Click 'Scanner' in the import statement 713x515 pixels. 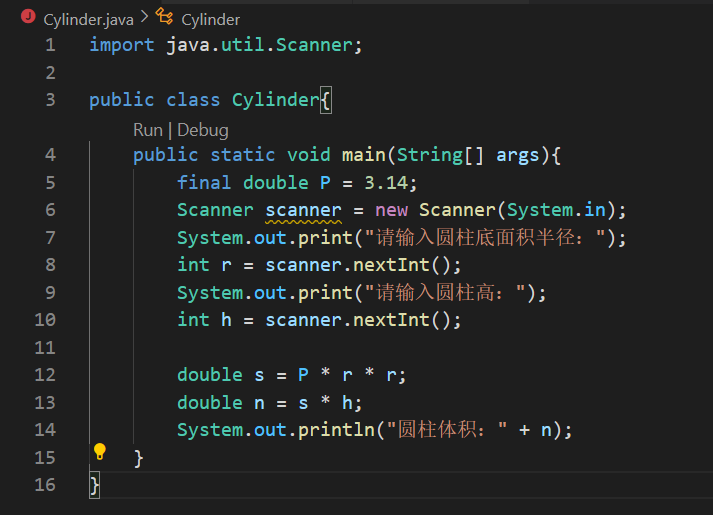pos(314,45)
